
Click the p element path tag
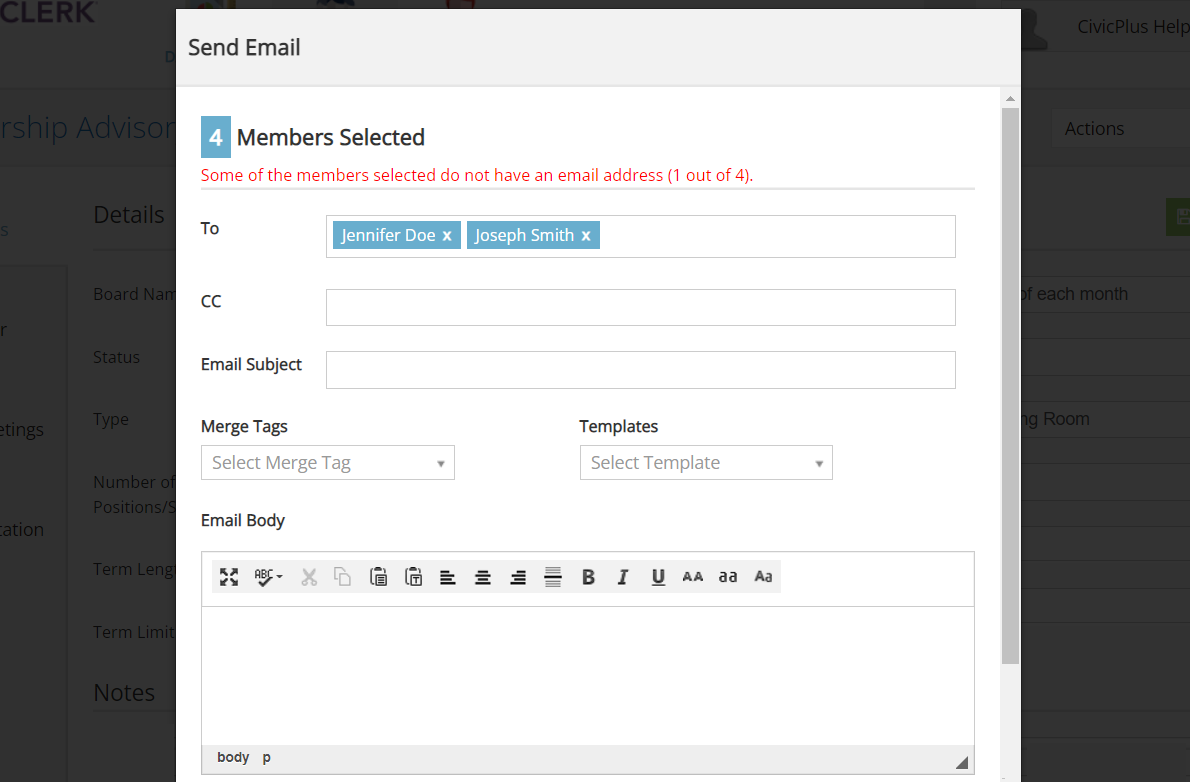coord(266,758)
